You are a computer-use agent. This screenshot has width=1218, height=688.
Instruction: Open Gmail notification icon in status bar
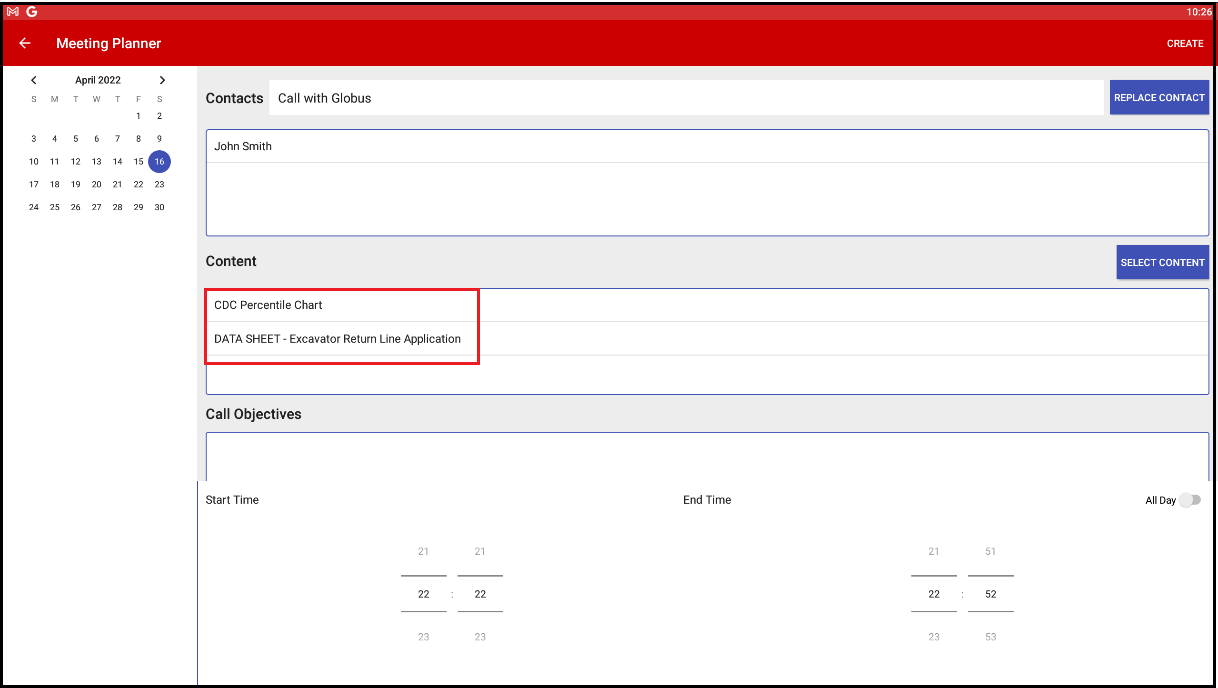13,11
